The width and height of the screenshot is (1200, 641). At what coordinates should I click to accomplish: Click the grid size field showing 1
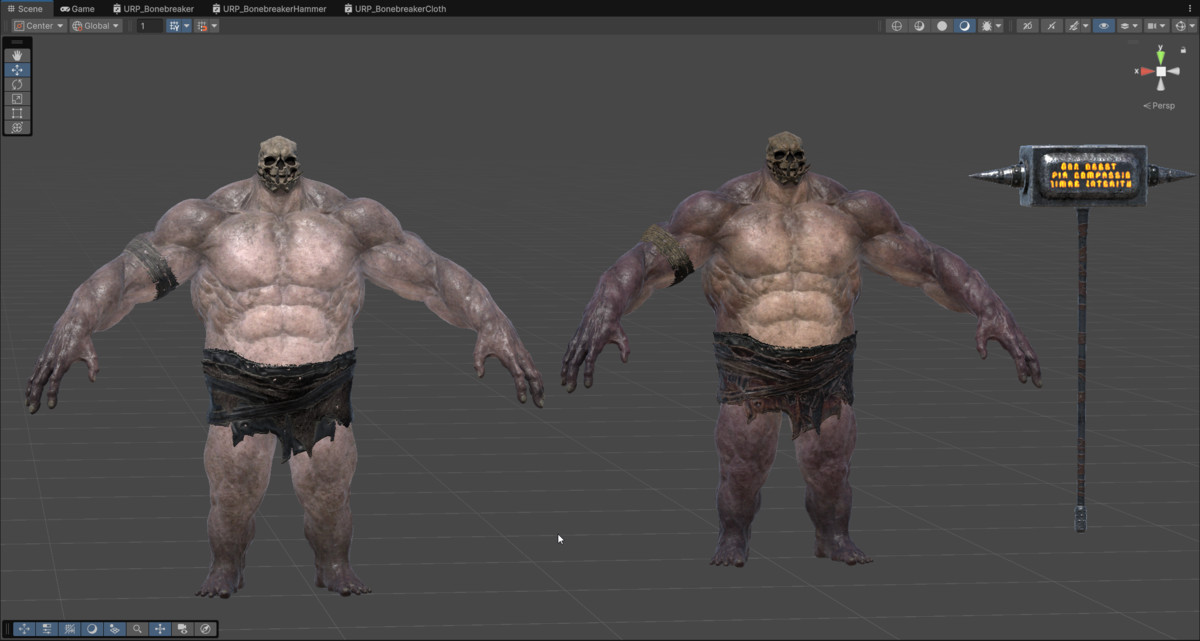[149, 26]
